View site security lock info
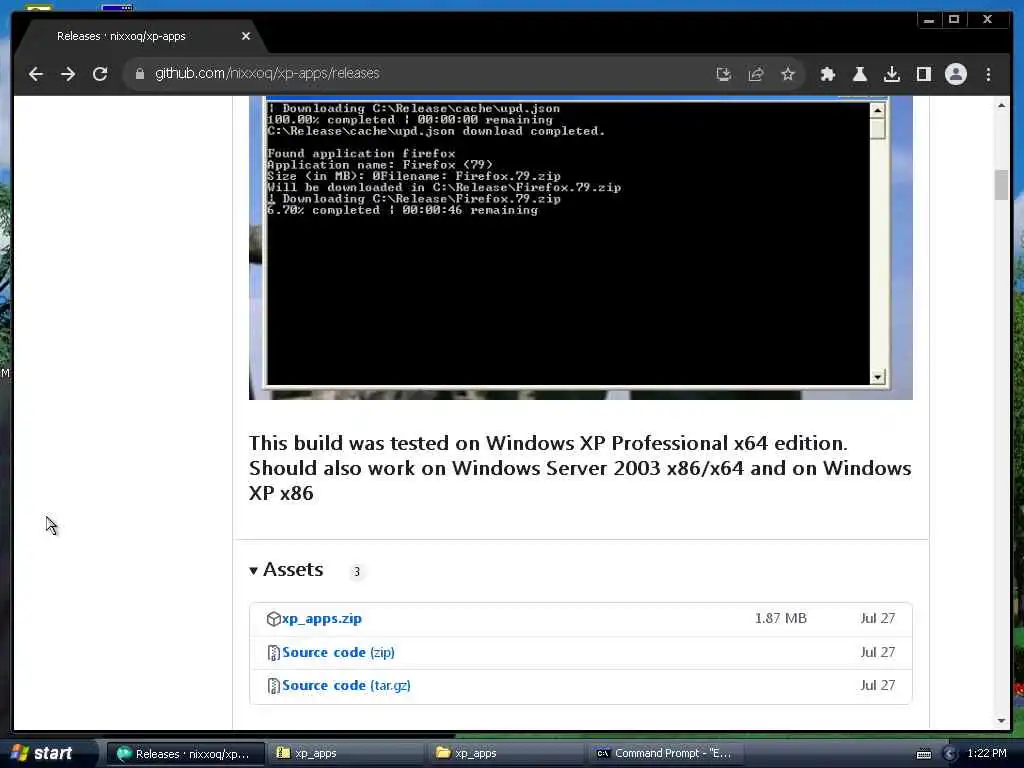 point(139,74)
